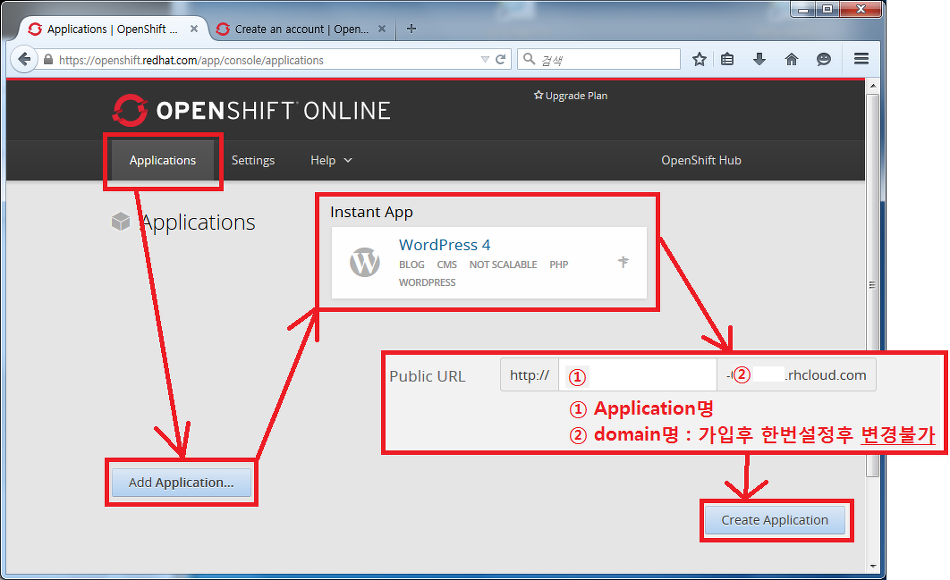This screenshot has height=580, width=950.
Task: Click the address bar URL
Action: (x=191, y=60)
